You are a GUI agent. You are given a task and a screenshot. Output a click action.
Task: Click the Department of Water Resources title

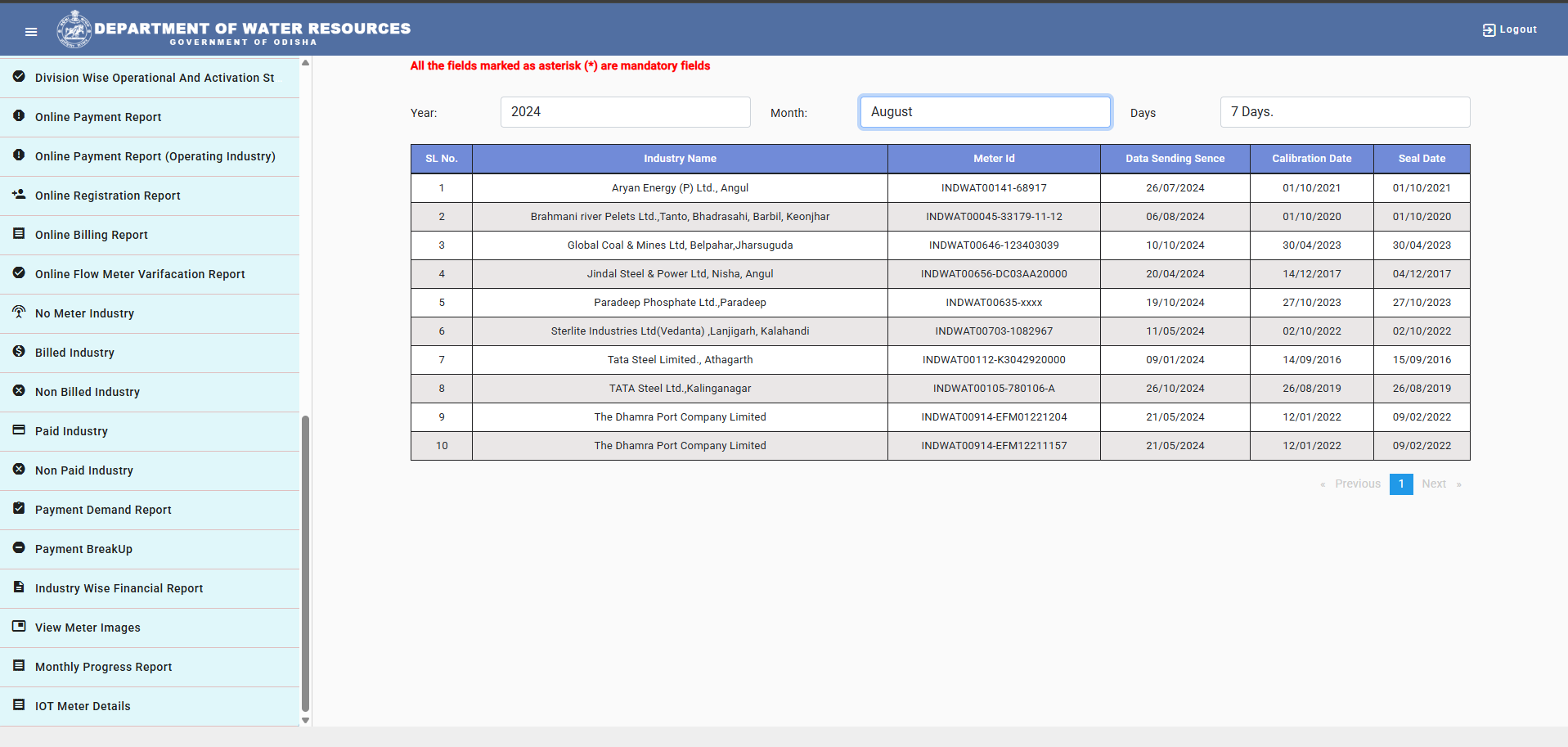tap(252, 29)
